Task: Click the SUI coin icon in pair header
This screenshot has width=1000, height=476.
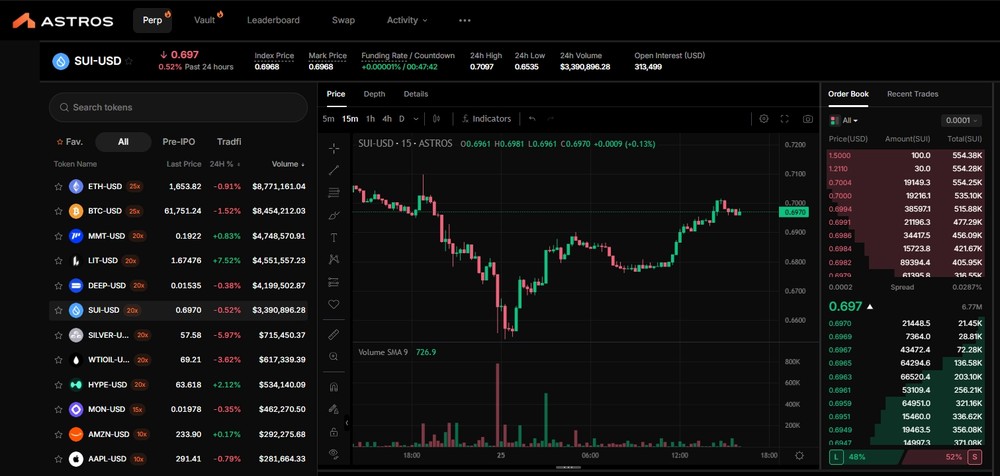Action: point(61,61)
